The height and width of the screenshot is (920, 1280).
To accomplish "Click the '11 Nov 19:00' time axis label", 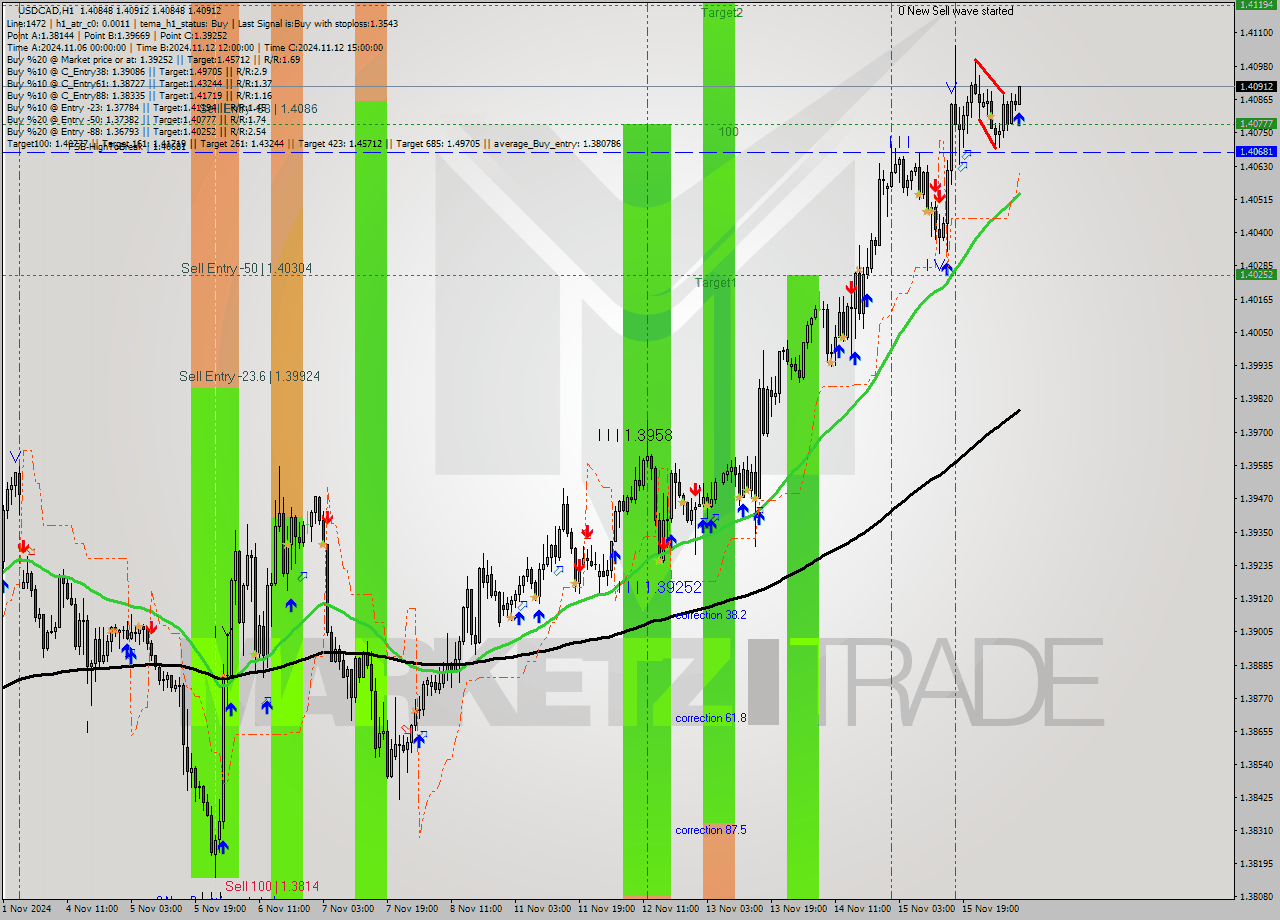I will (x=606, y=909).
